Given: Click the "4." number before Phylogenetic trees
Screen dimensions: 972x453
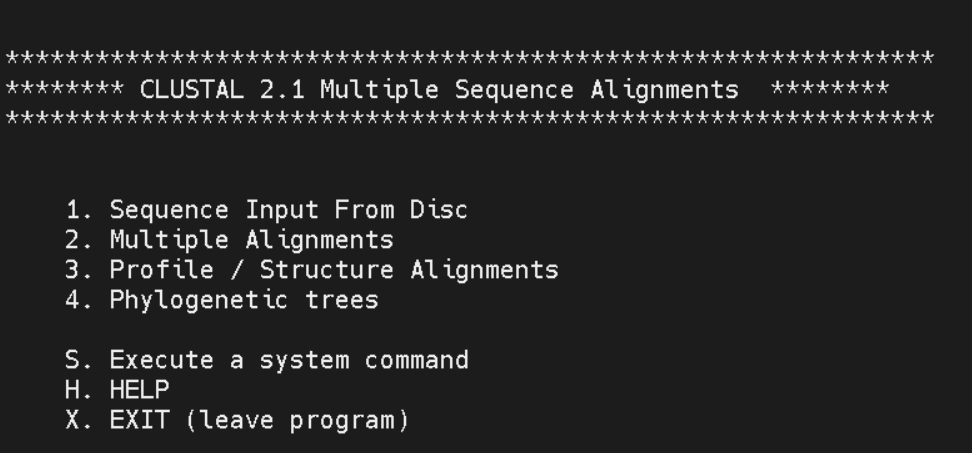Looking at the screenshot, I should pyautogui.click(x=79, y=300).
